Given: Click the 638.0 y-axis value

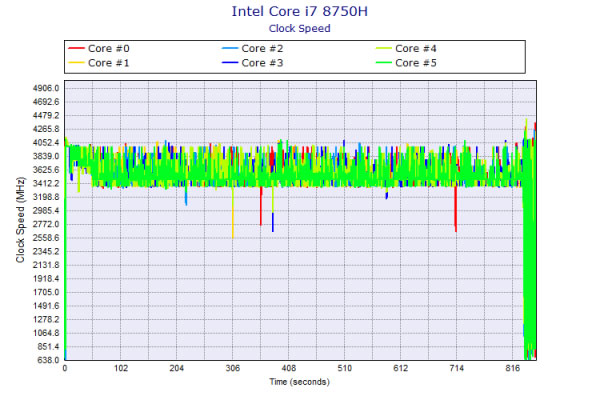Looking at the screenshot, I should [x=47, y=360].
